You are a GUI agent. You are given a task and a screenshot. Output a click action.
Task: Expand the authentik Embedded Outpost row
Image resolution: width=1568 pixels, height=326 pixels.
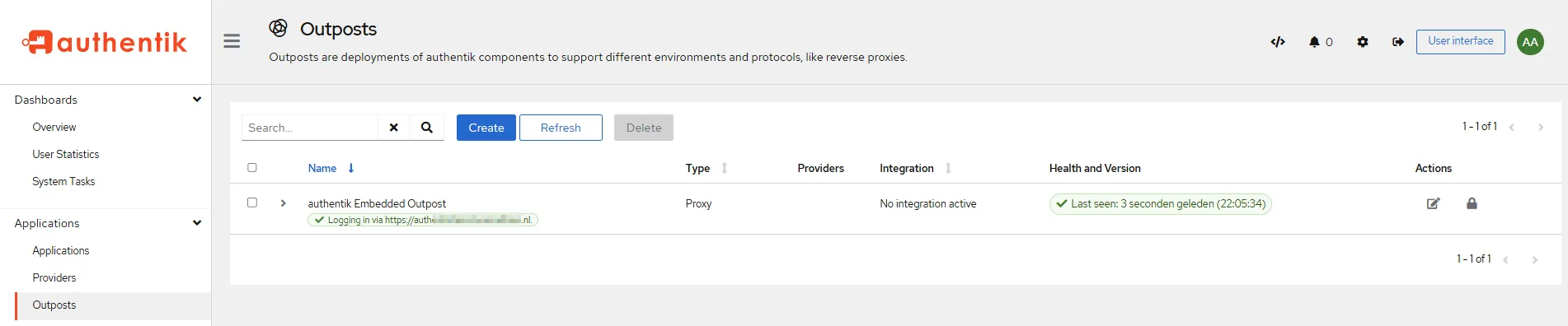284,203
